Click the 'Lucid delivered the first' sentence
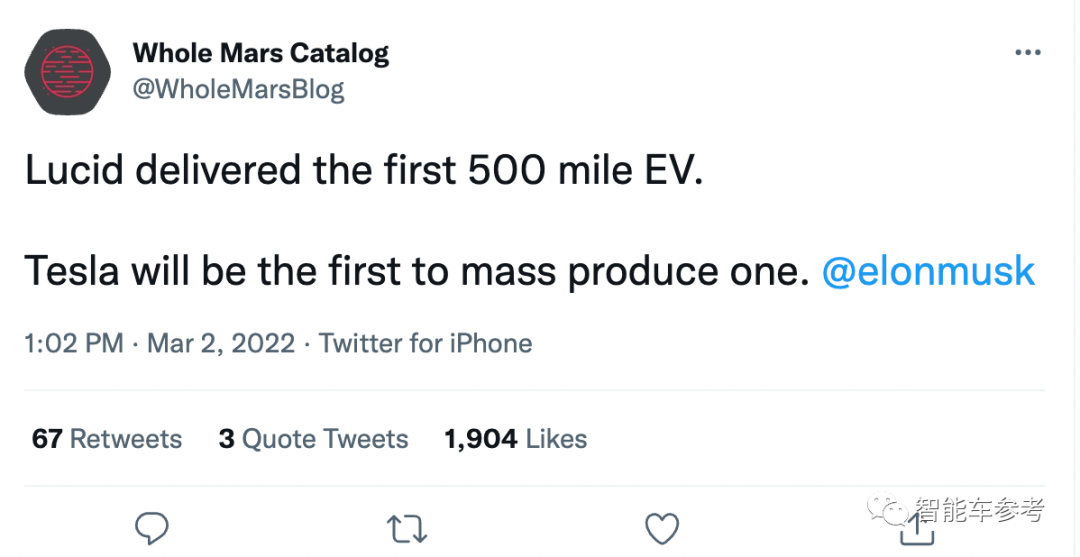The width and height of the screenshot is (1080, 557). [364, 171]
